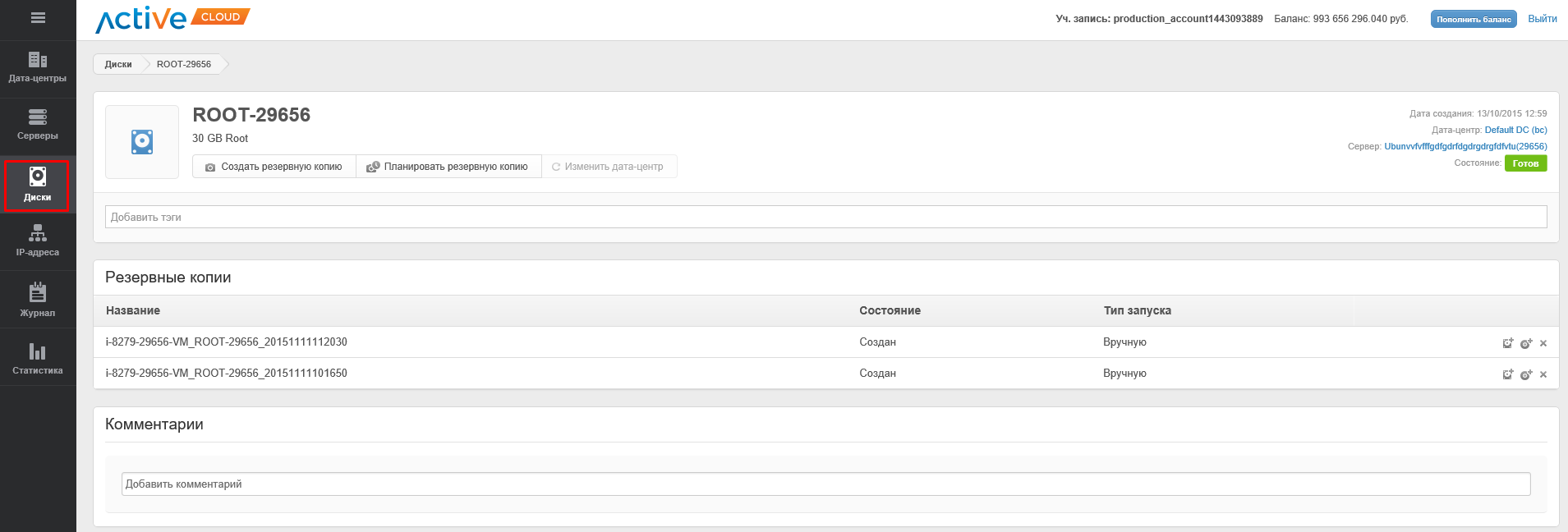Click the Пополнить баланс button

(x=1474, y=19)
